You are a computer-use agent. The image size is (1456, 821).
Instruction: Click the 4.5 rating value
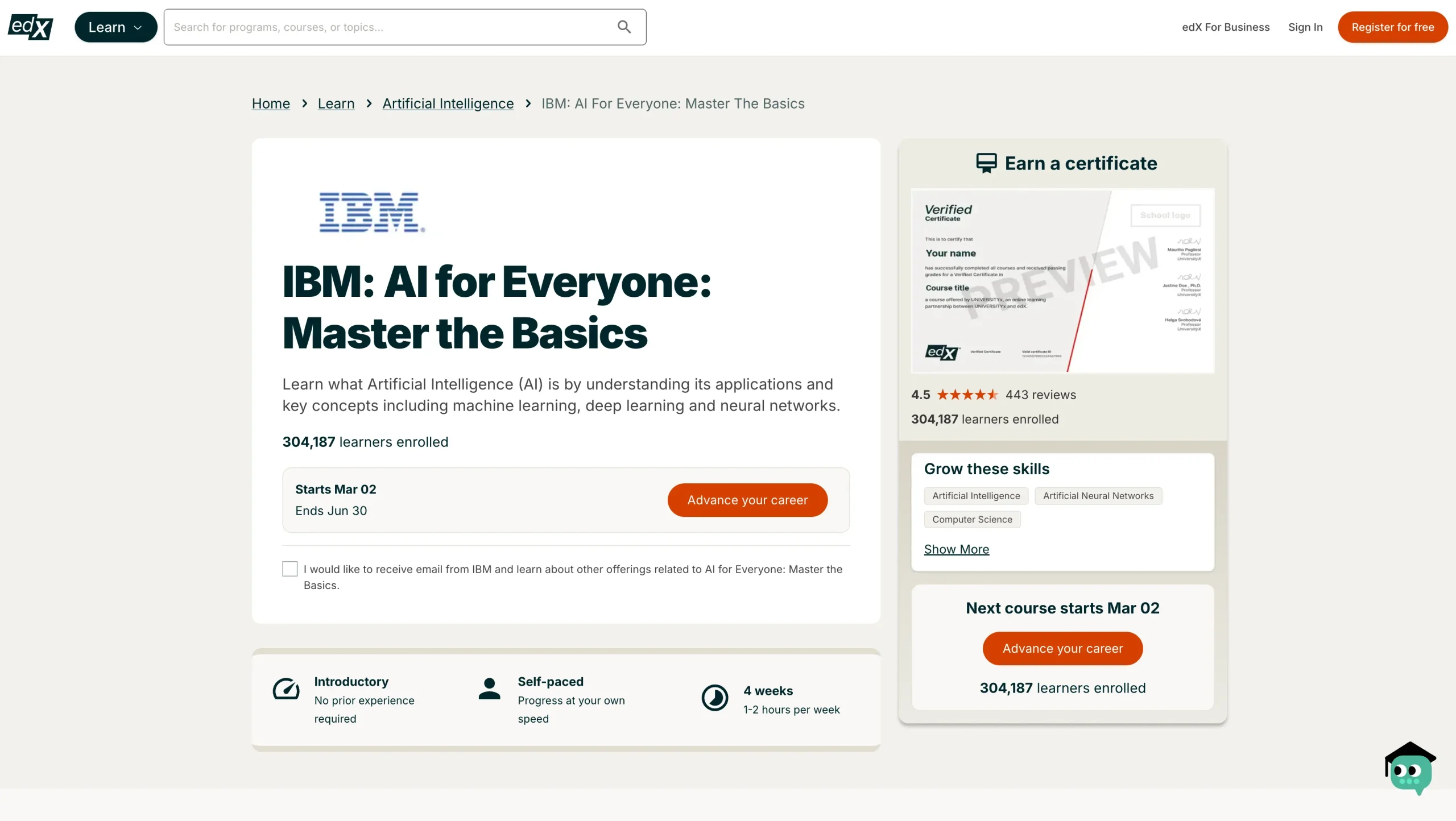click(x=920, y=395)
